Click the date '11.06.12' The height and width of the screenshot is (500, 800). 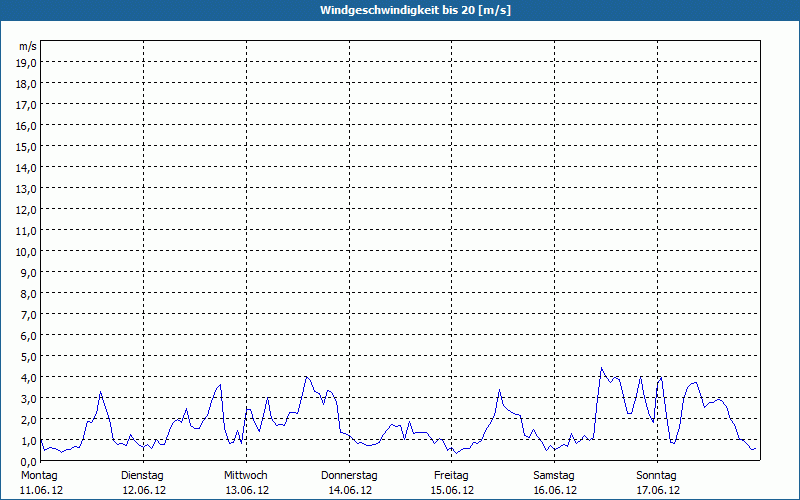pyautogui.click(x=41, y=490)
